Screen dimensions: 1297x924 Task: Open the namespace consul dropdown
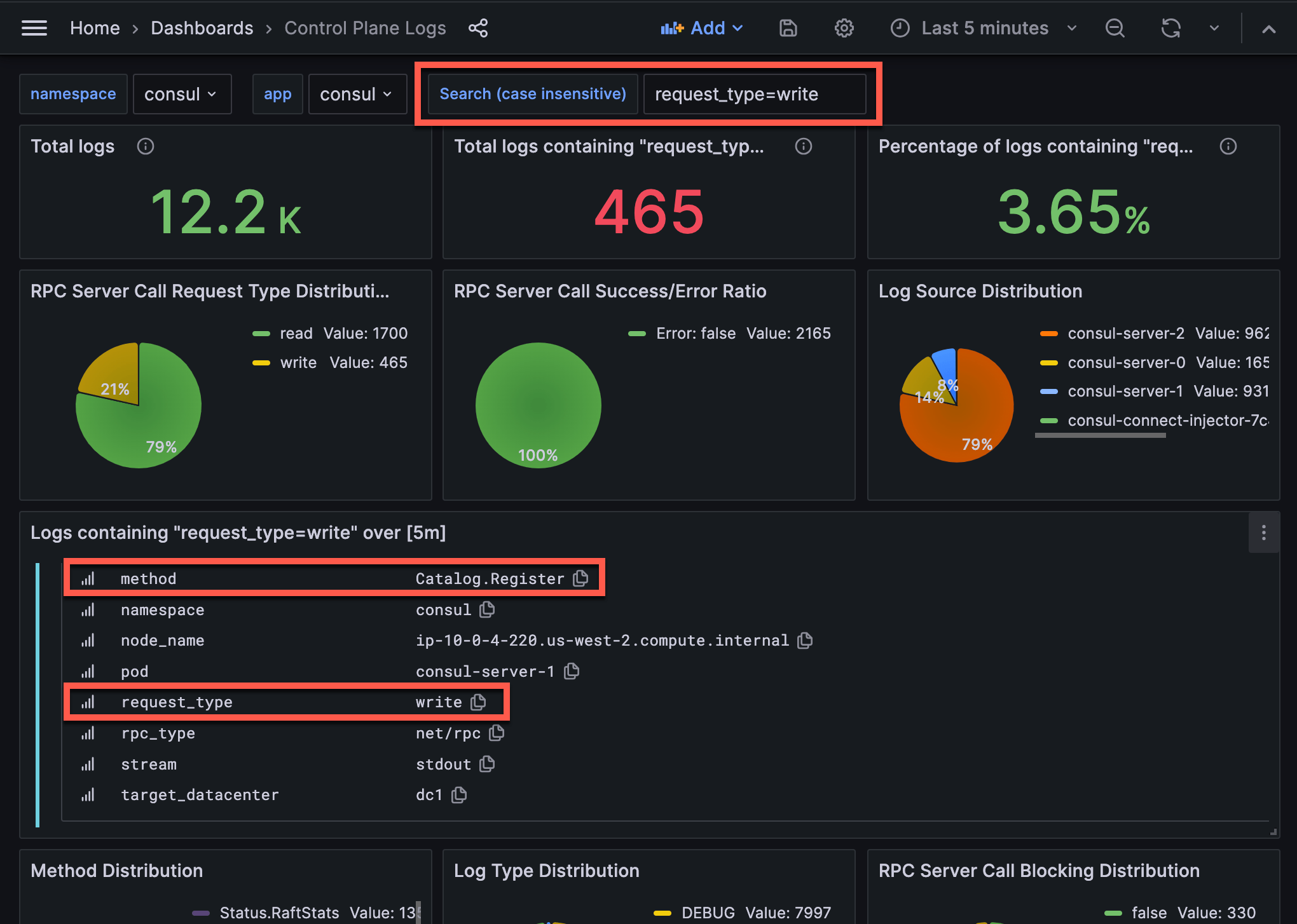pyautogui.click(x=182, y=94)
